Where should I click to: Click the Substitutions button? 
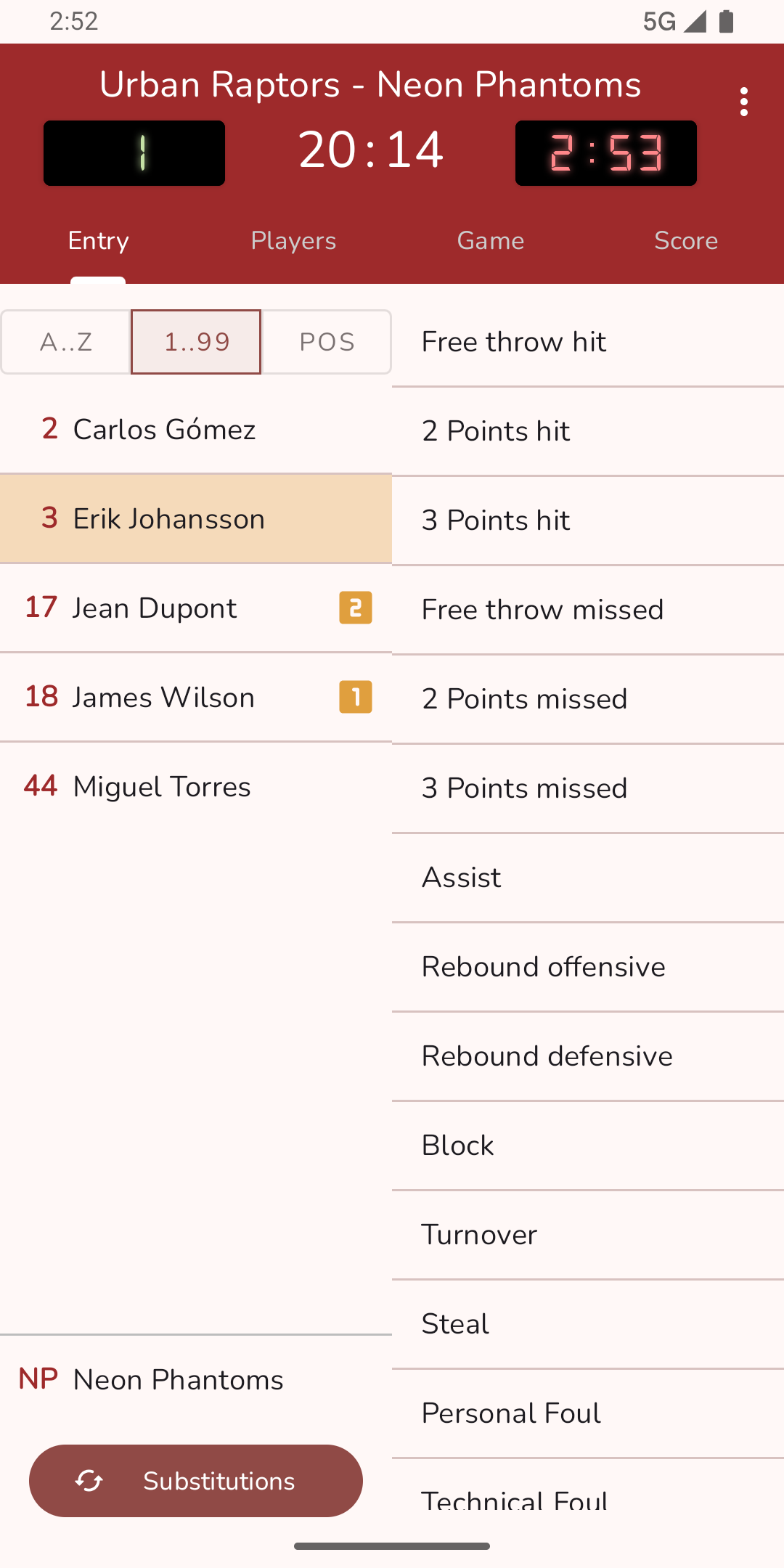pos(196,1481)
